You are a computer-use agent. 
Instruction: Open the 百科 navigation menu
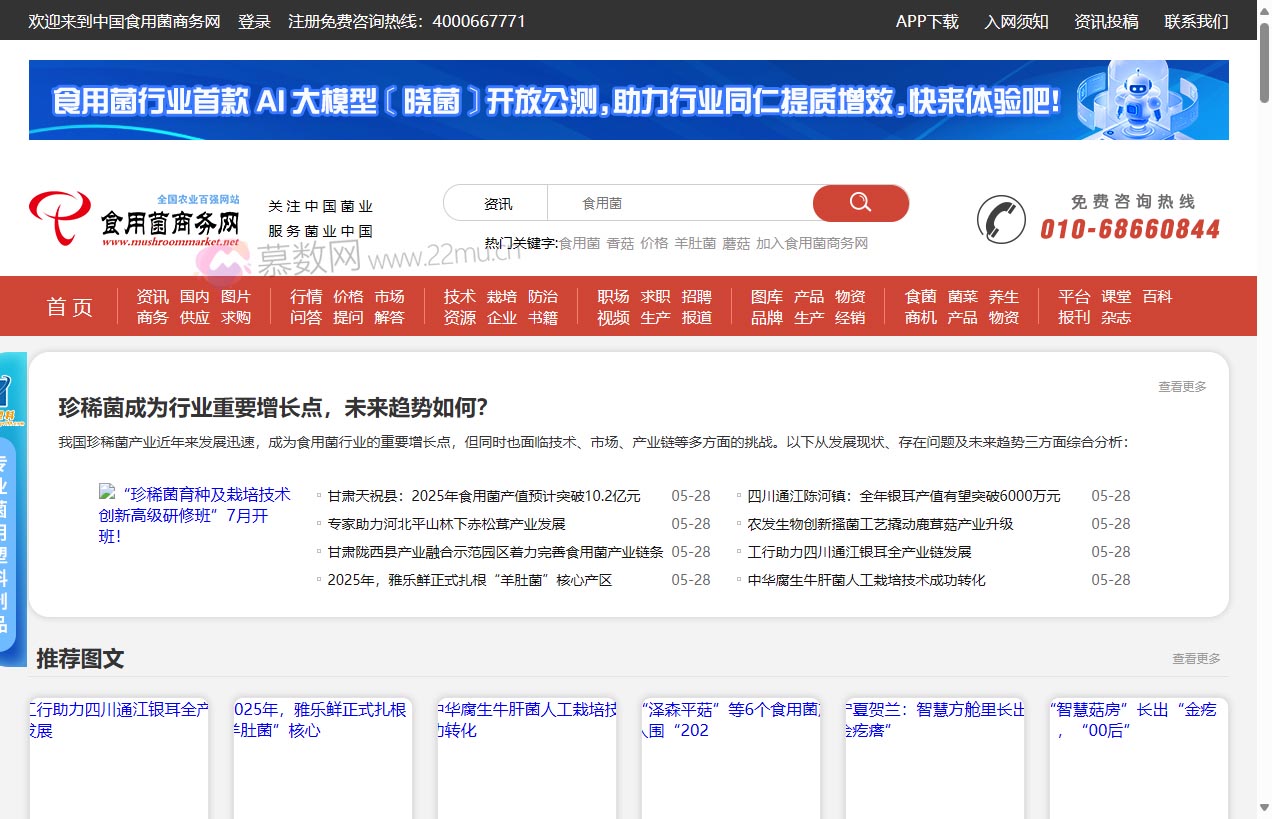(x=1157, y=296)
